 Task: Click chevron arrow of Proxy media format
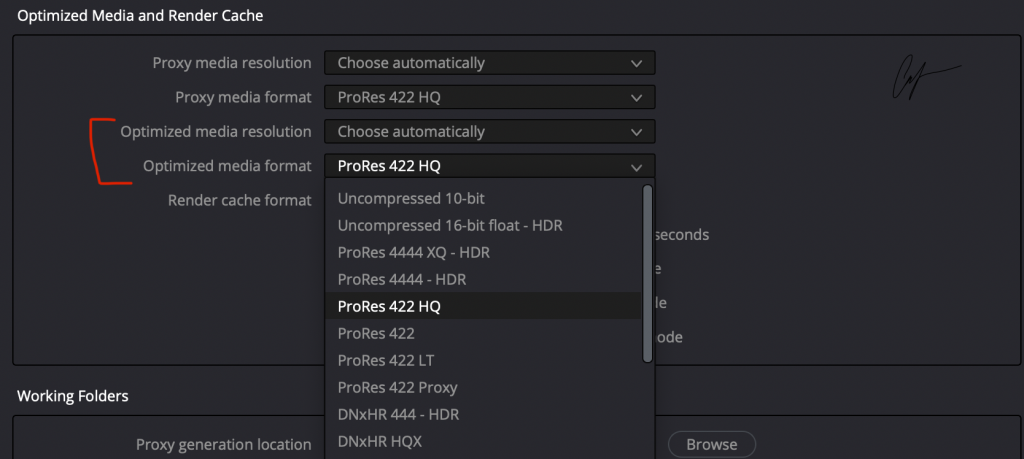pos(636,98)
